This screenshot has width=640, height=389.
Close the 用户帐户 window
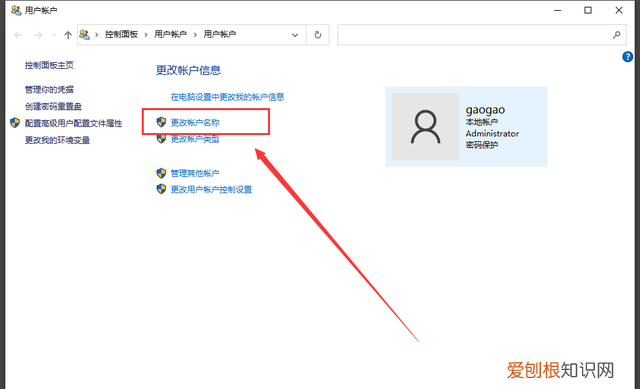(619, 10)
